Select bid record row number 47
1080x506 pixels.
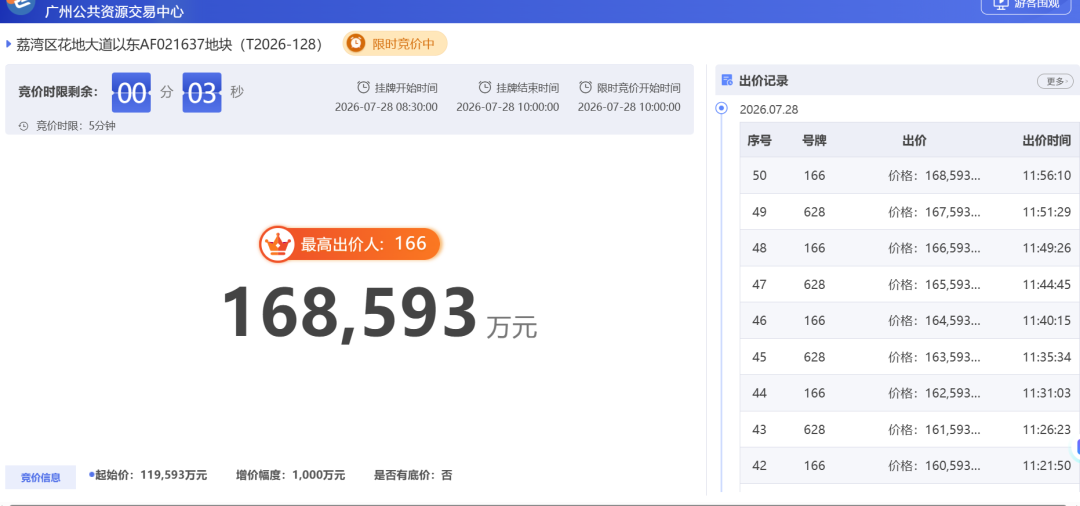tap(910, 284)
